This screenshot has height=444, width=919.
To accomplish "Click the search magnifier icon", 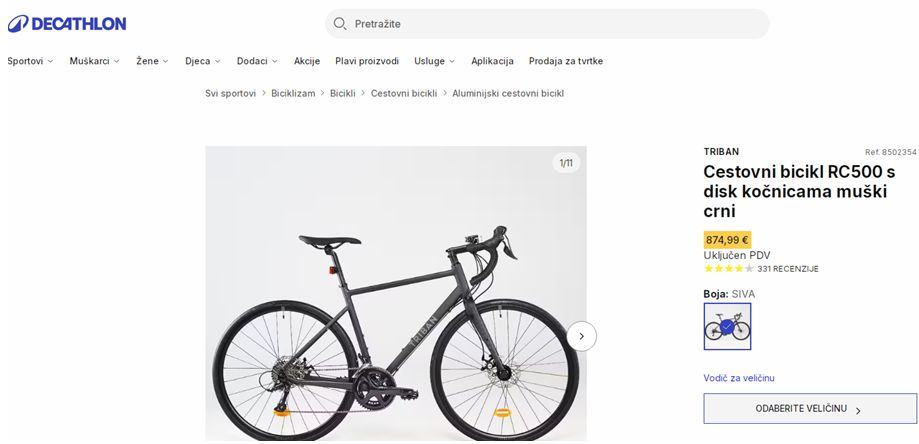I will [x=340, y=24].
